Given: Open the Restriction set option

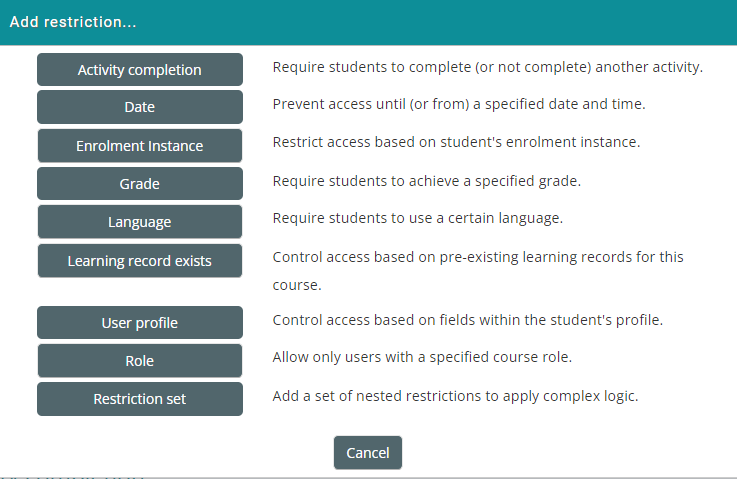Looking at the screenshot, I should 140,399.
